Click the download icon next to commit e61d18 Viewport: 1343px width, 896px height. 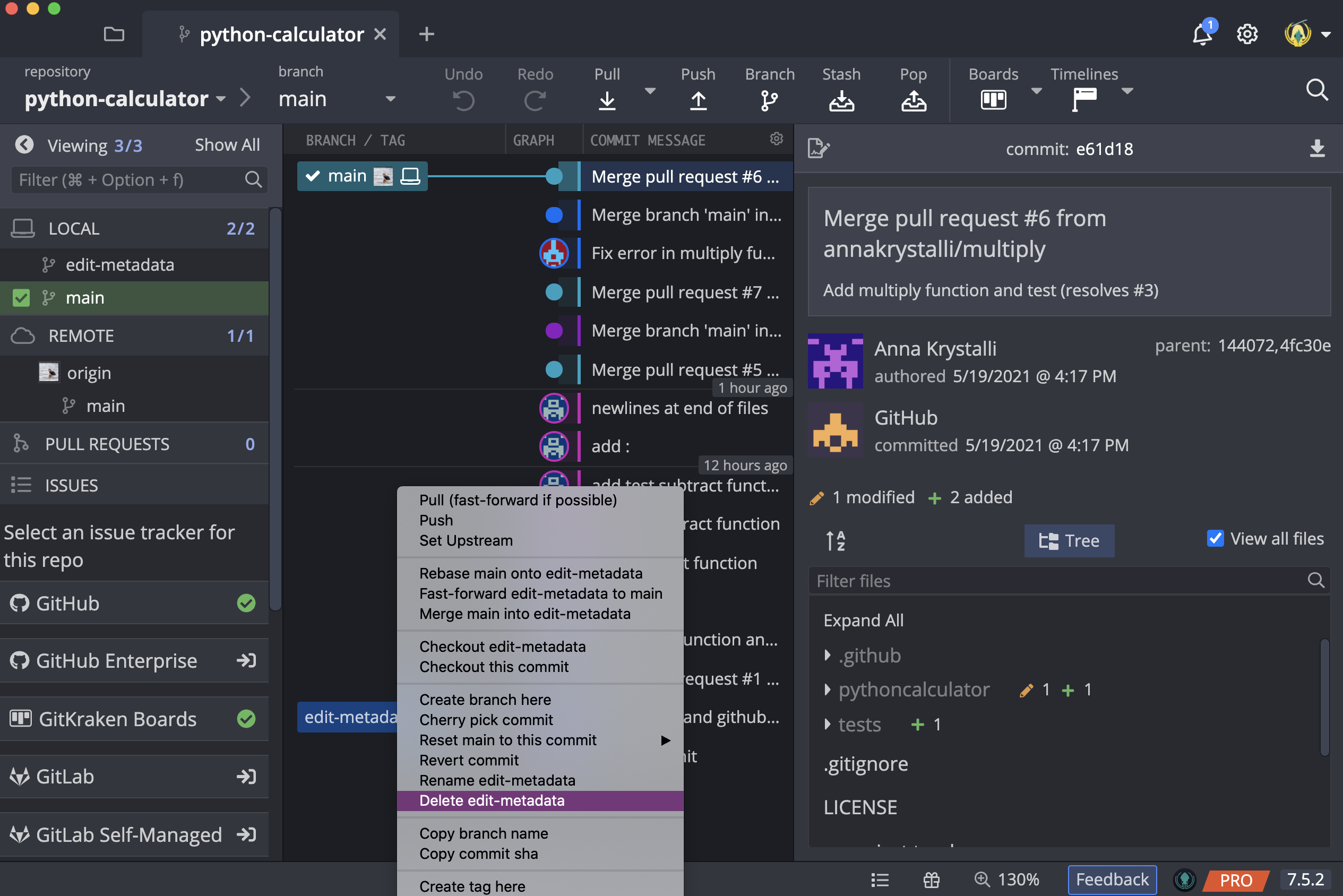[1316, 148]
